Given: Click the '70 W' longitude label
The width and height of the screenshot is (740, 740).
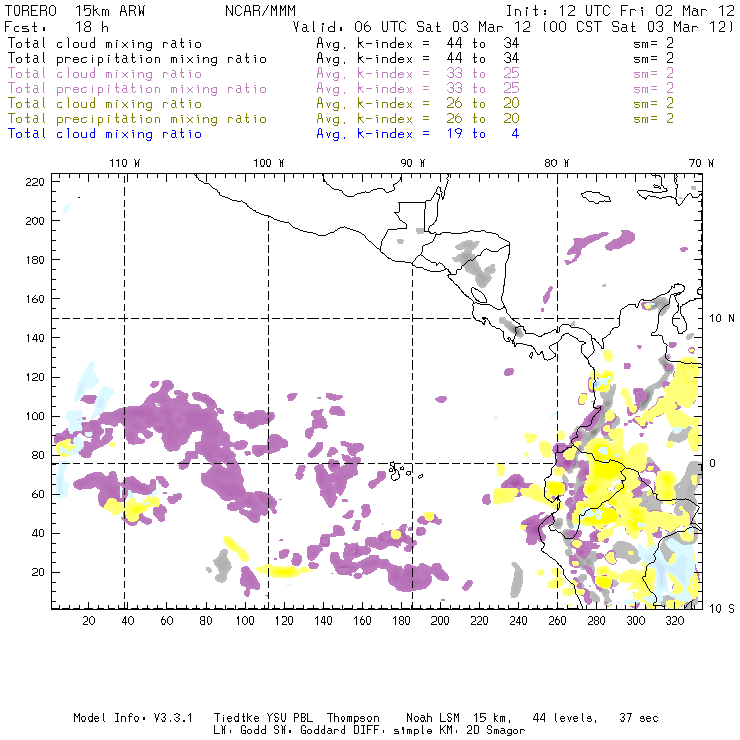Looking at the screenshot, I should (x=701, y=163).
